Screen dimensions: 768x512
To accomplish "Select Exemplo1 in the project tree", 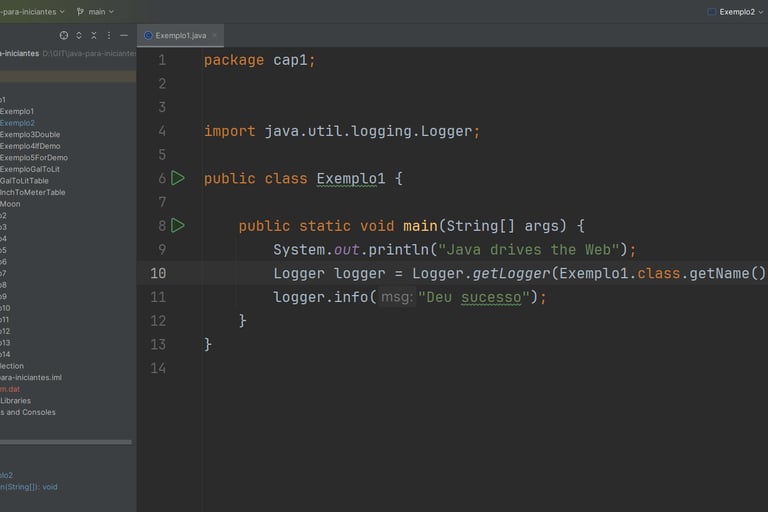I will pos(17,111).
